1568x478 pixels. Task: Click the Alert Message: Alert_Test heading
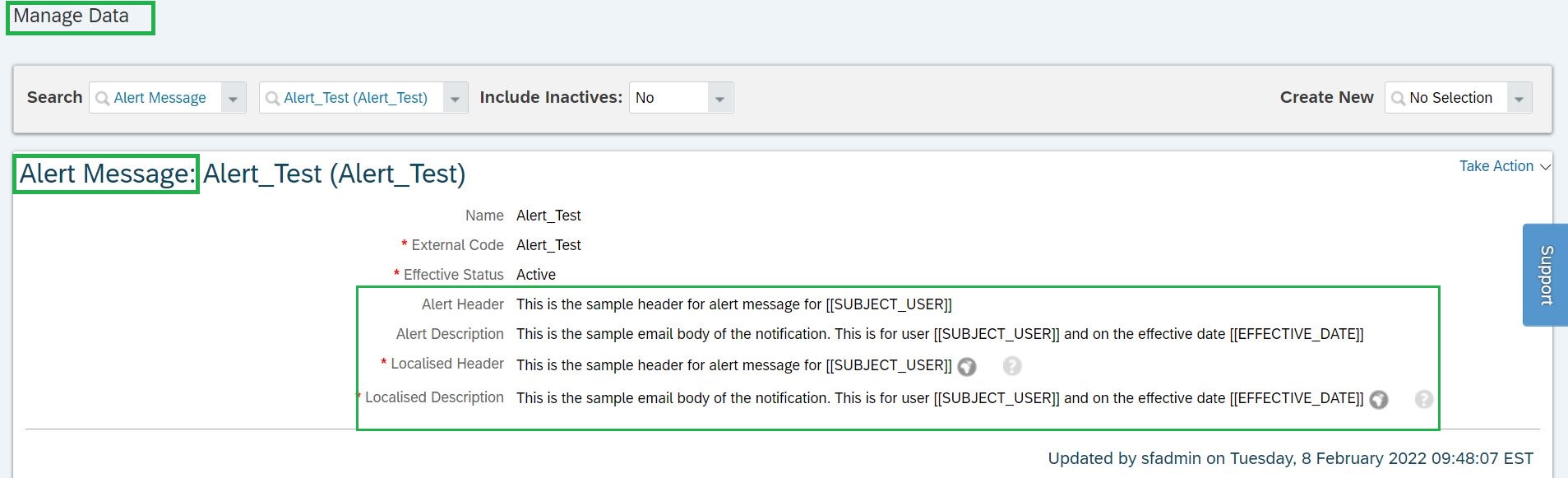pyautogui.click(x=243, y=174)
